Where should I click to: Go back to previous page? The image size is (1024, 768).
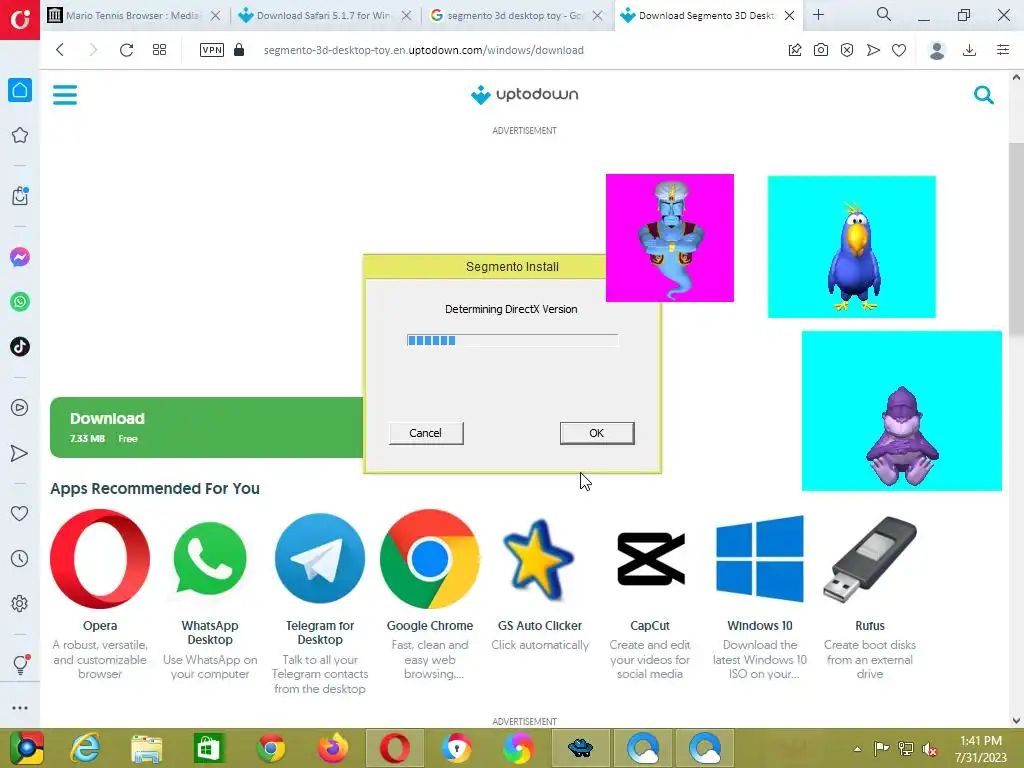point(60,50)
